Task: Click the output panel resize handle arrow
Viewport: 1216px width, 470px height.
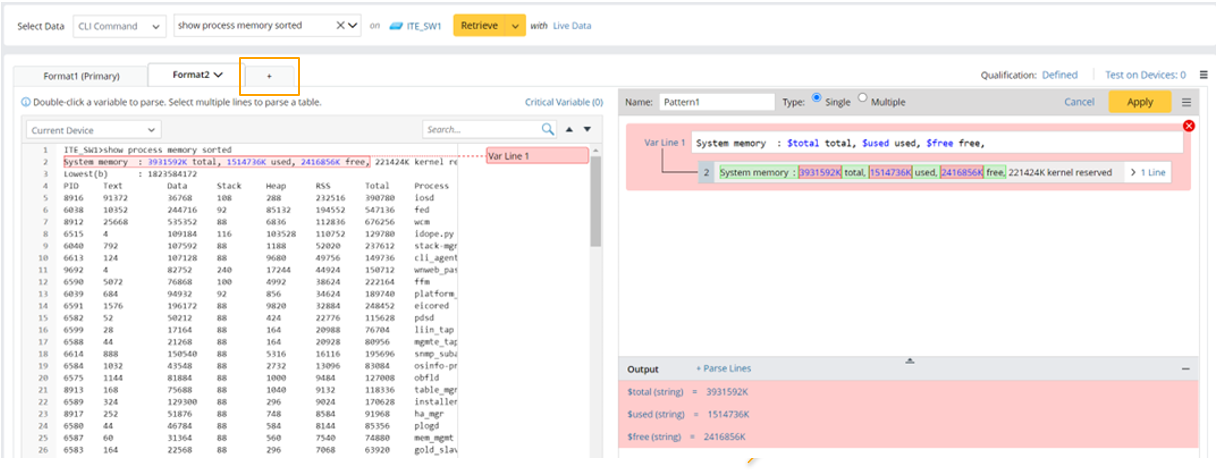Action: click(909, 360)
